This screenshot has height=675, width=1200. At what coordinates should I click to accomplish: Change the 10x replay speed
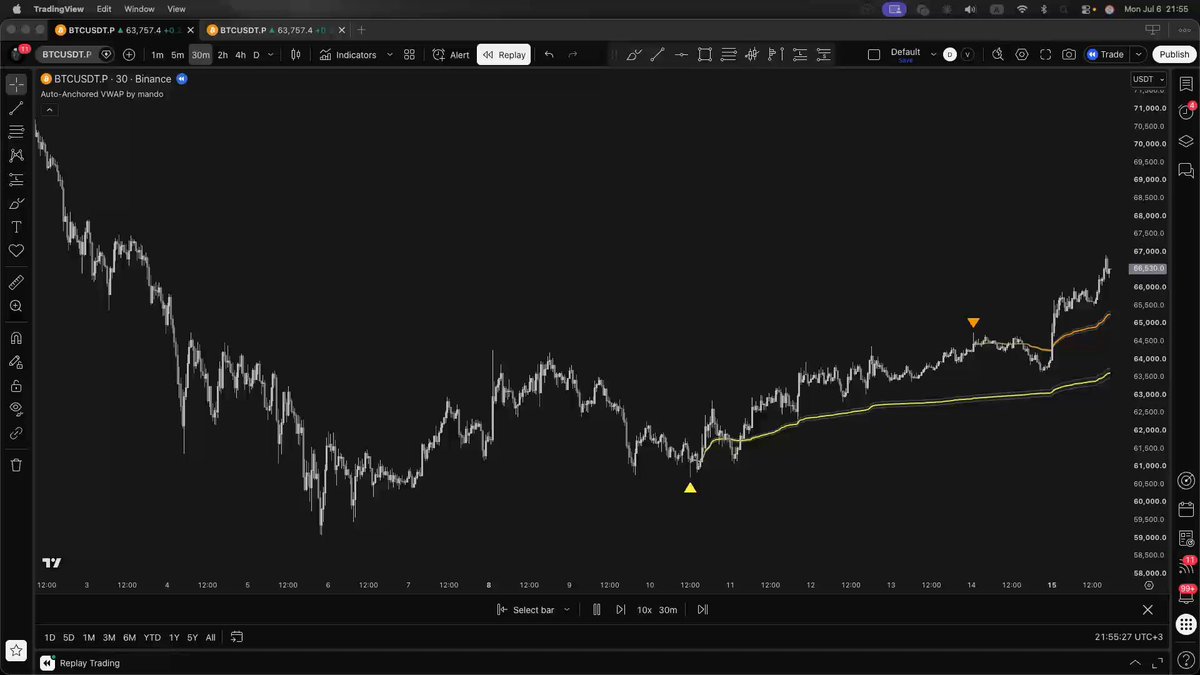(x=645, y=610)
